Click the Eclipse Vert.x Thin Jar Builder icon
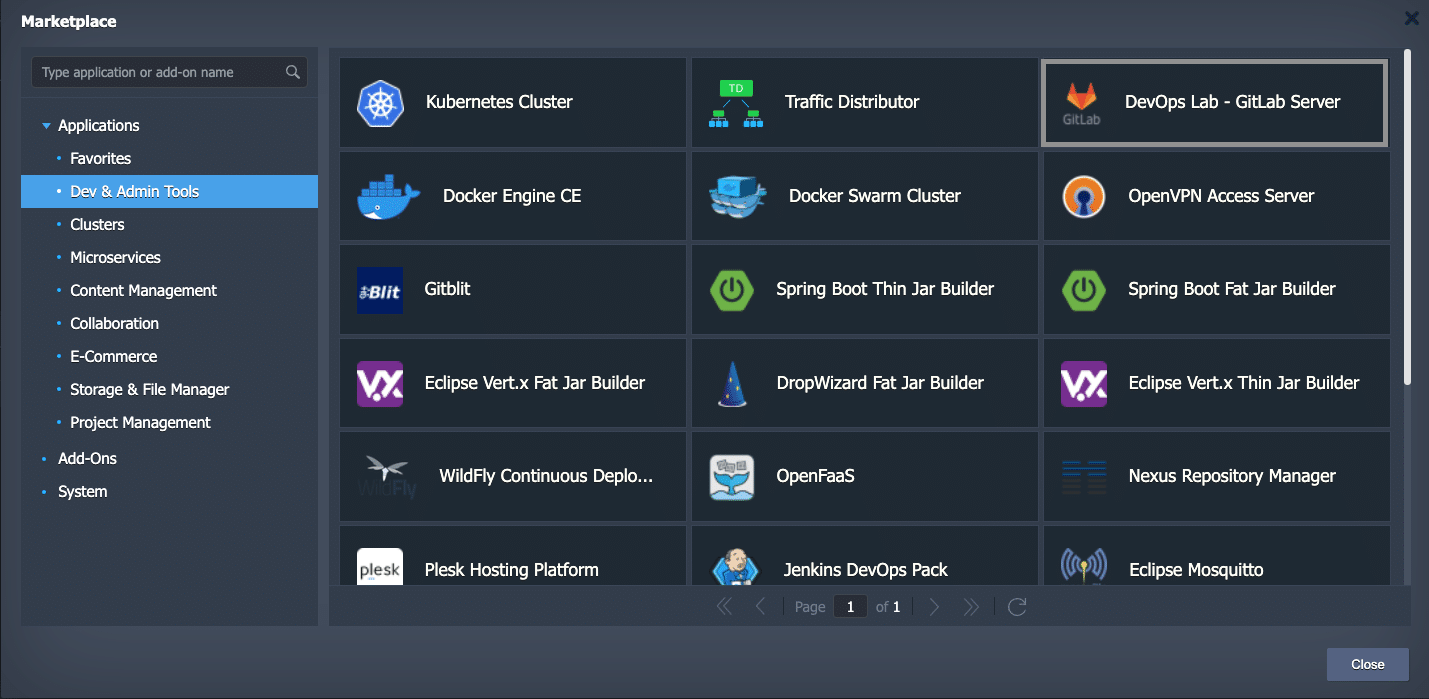This screenshot has width=1429, height=699. (1084, 383)
